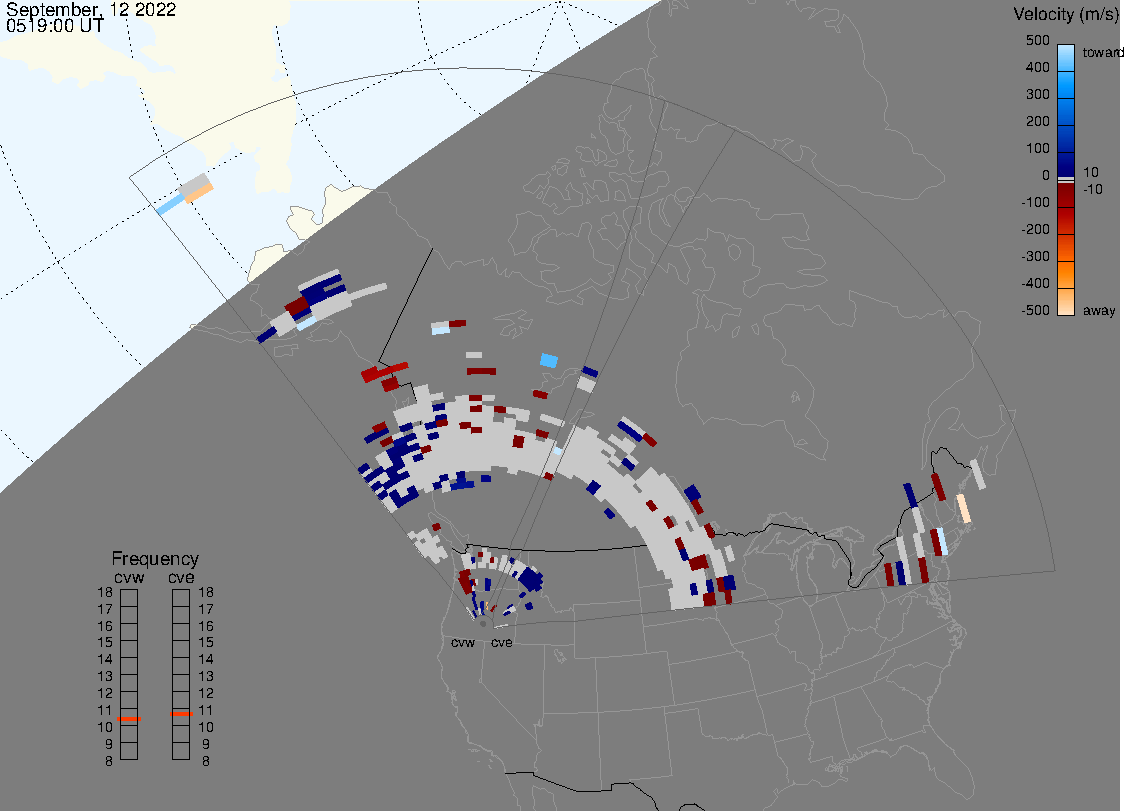
Task: Click the '400' positive velocity scale label
Action: 1037,67
